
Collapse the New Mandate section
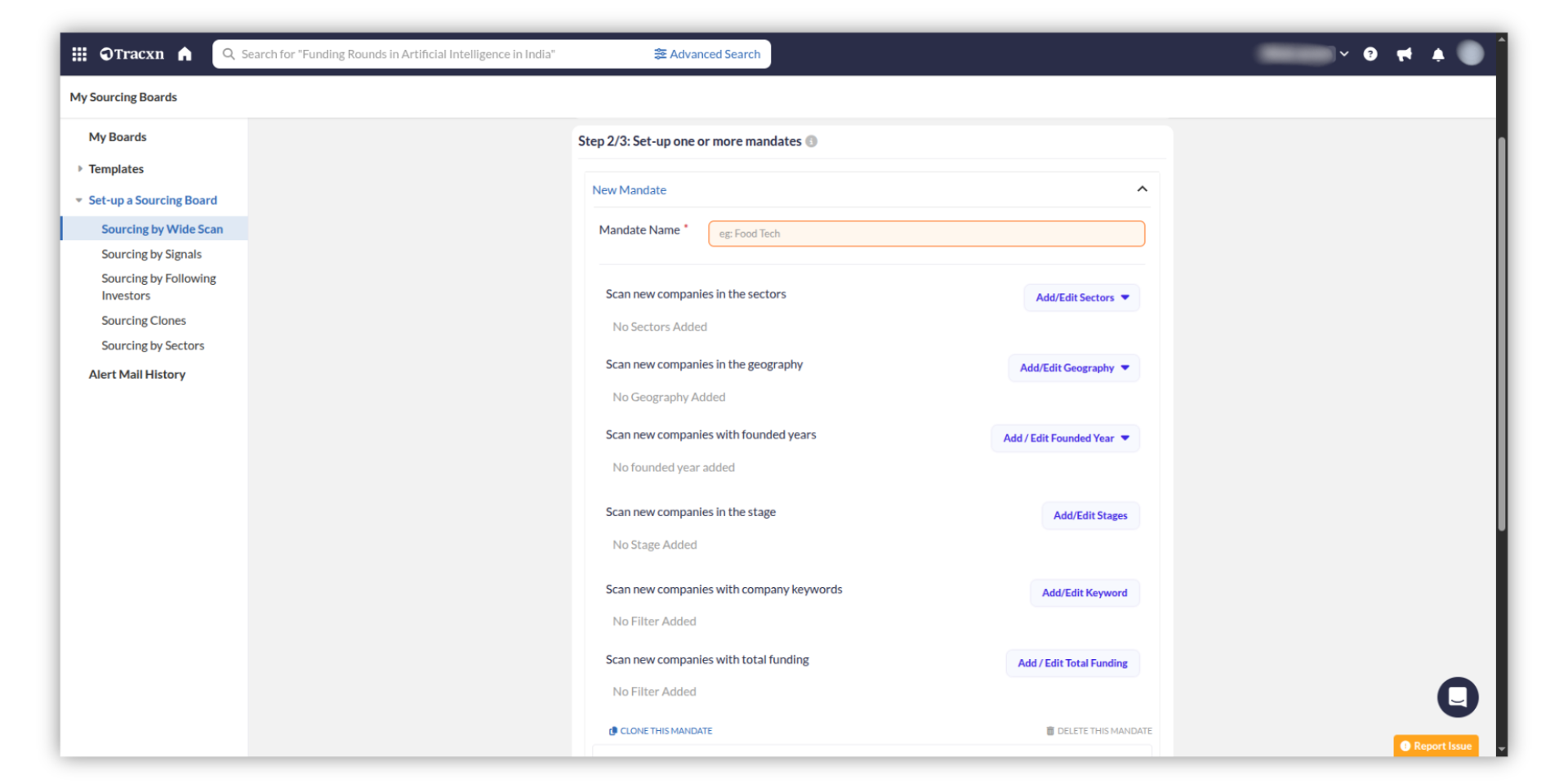coord(1142,189)
